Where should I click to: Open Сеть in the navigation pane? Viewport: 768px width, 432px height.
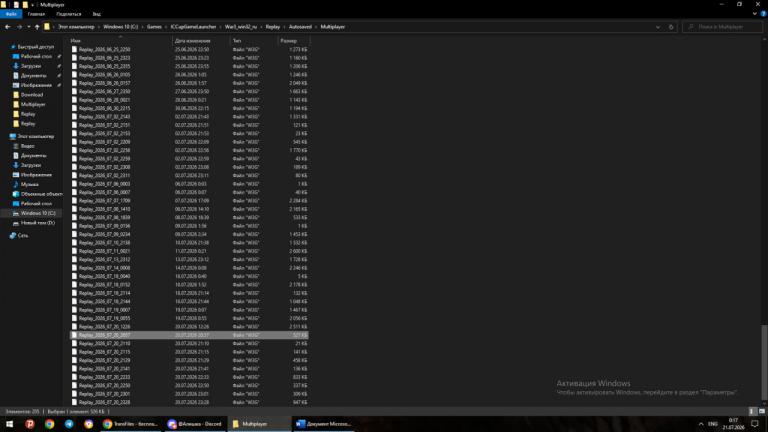[23, 236]
